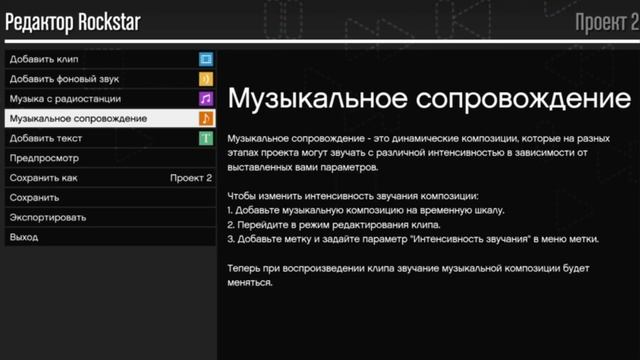Click step 3 Добавьте метку text line
640x360 pixels.
(x=413, y=239)
